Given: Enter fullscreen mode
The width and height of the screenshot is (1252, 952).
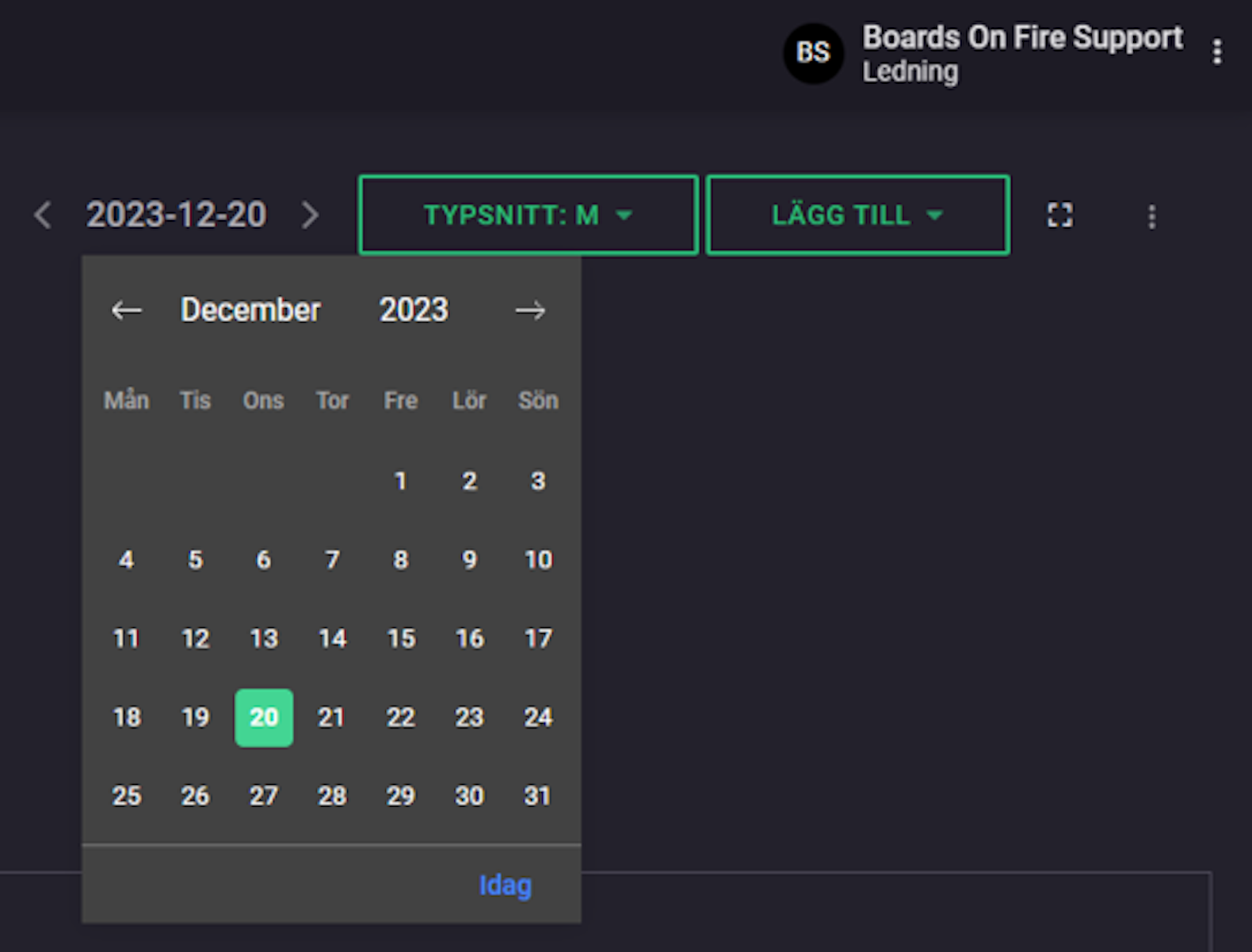Looking at the screenshot, I should click(1060, 215).
